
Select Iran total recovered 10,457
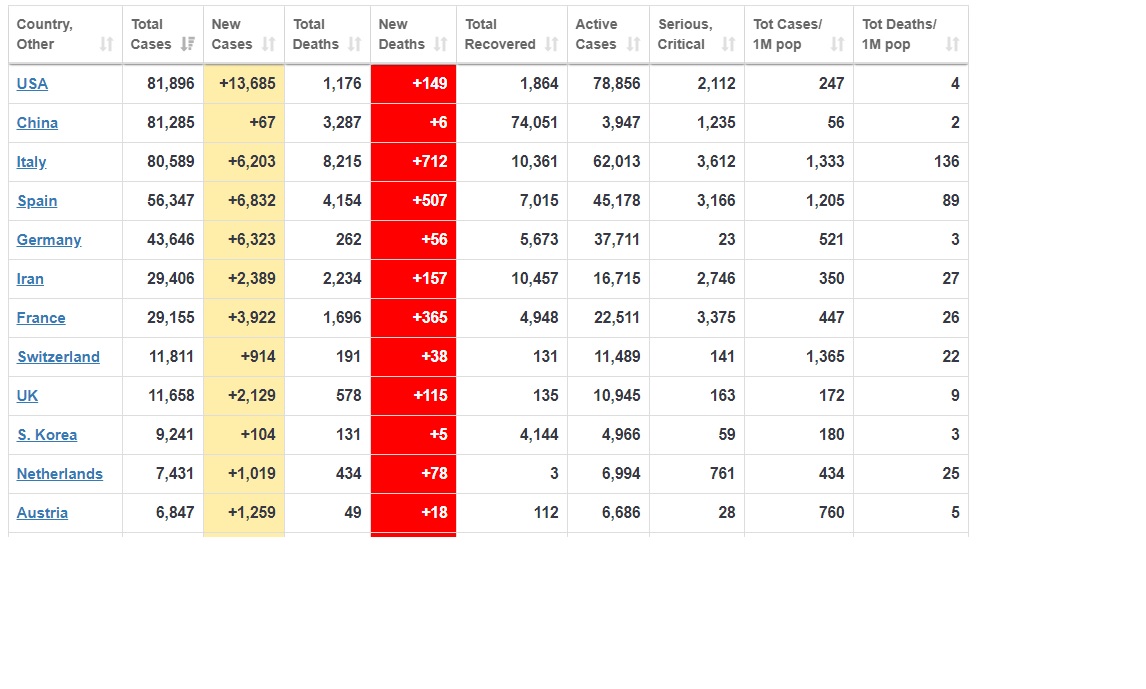(534, 278)
